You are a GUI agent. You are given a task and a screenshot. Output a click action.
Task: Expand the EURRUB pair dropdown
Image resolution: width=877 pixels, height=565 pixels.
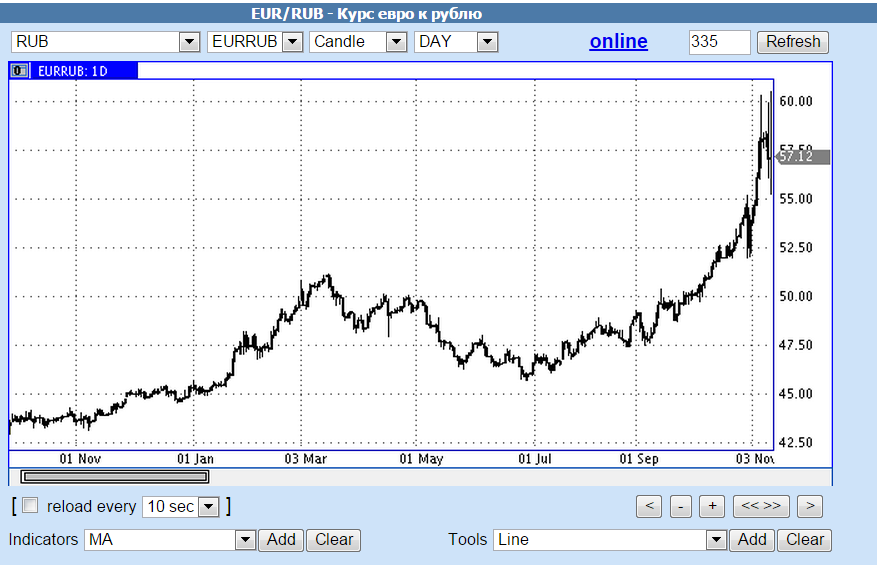292,42
